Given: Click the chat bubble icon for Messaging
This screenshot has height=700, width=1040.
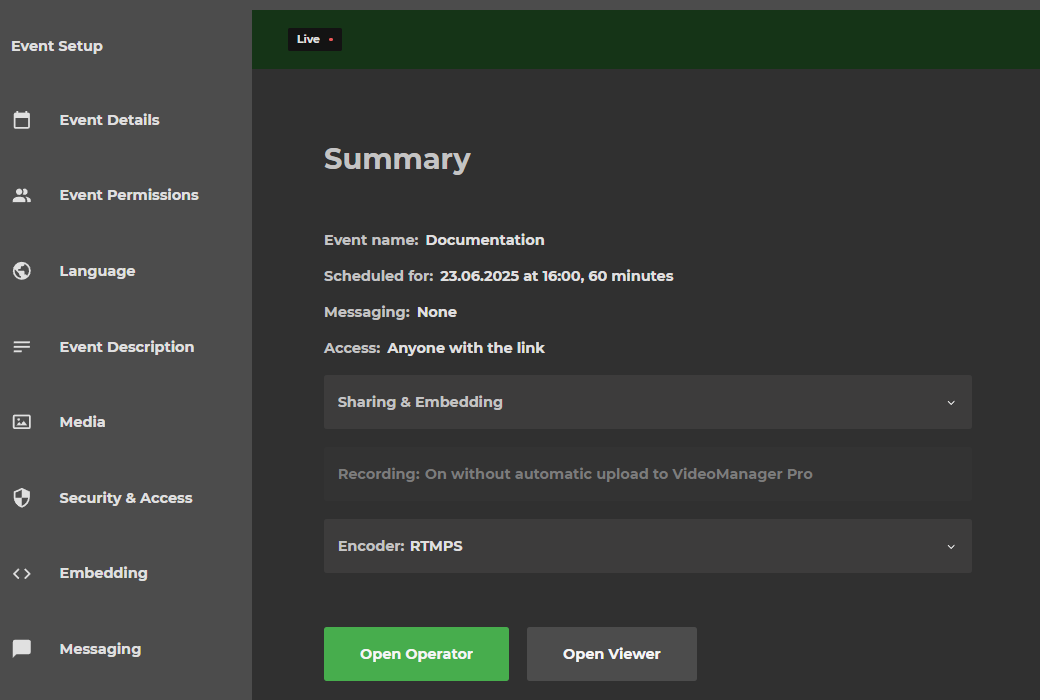Looking at the screenshot, I should pyautogui.click(x=22, y=648).
